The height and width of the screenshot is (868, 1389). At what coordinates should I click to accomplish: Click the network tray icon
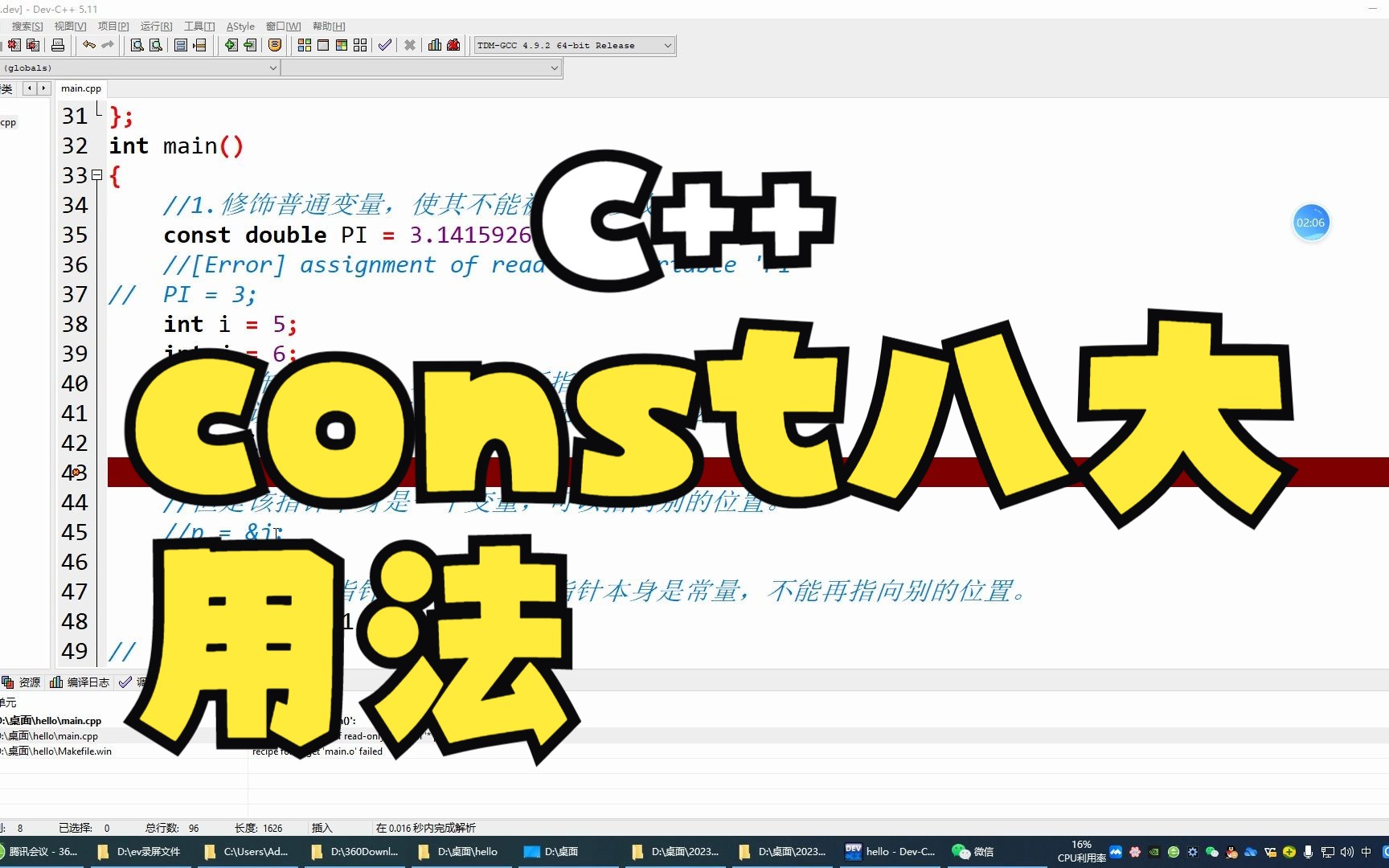(1328, 852)
